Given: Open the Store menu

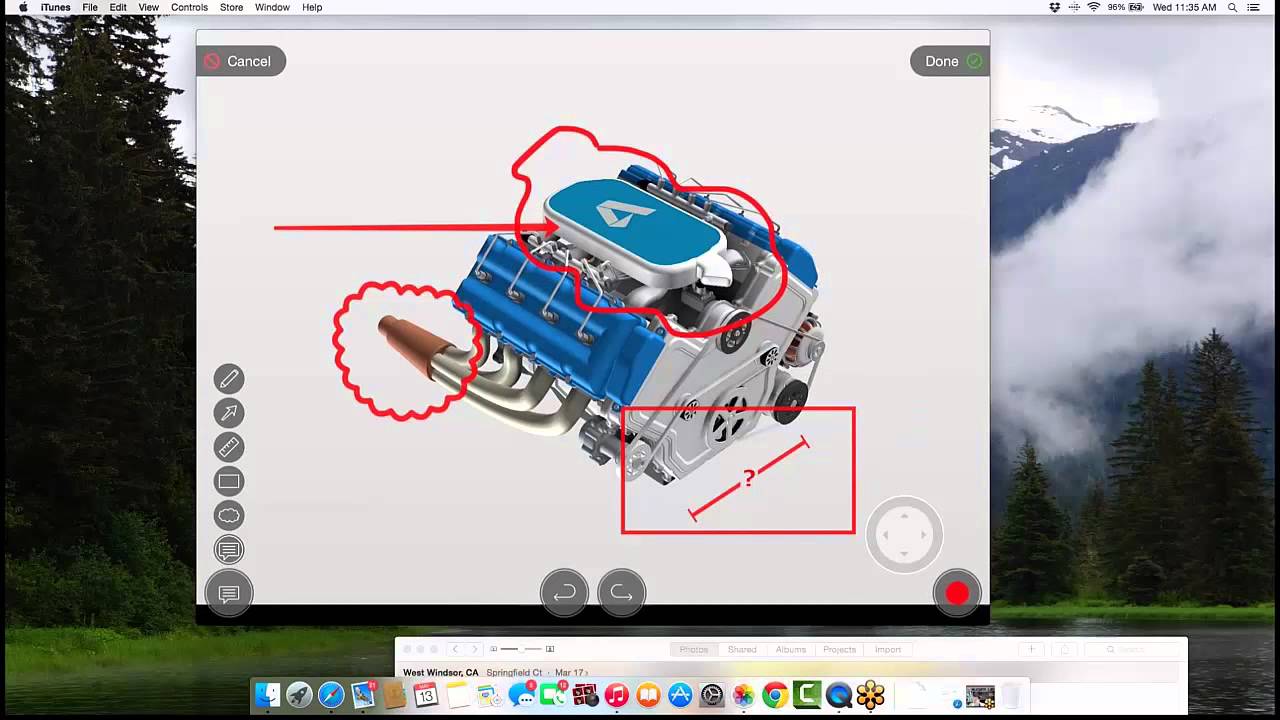Looking at the screenshot, I should 231,7.
